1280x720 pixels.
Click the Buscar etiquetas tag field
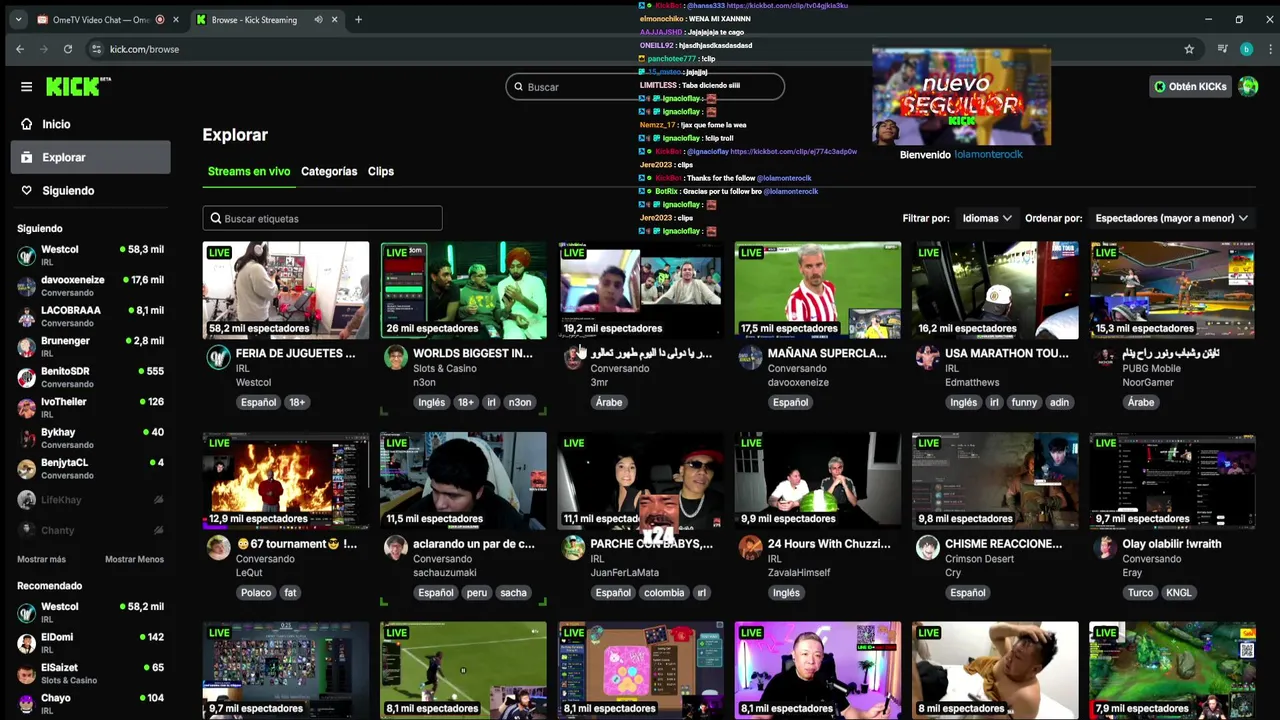[x=322, y=218]
